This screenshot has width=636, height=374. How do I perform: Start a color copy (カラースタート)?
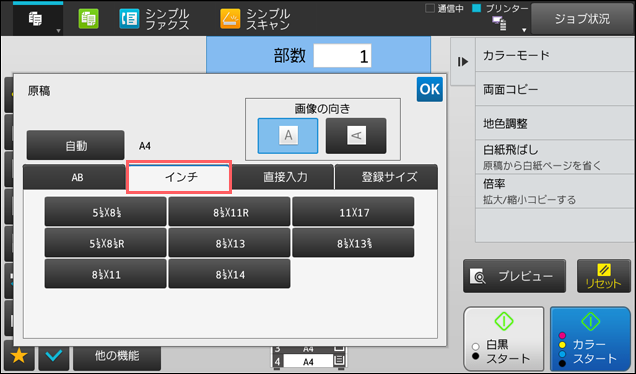590,339
